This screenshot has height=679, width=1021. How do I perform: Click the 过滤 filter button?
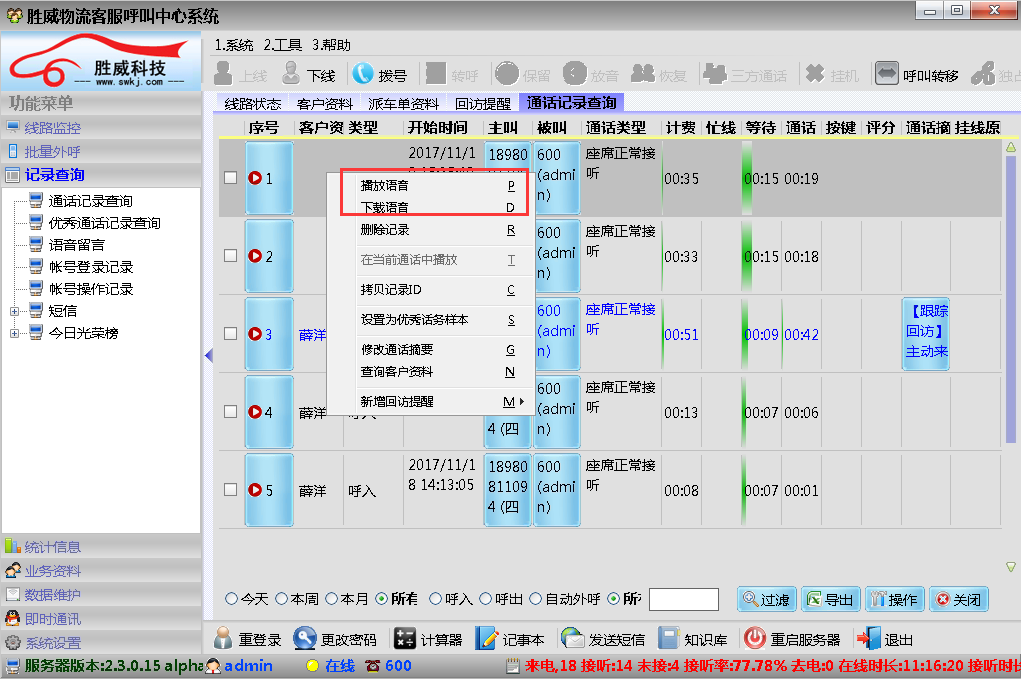tap(766, 599)
